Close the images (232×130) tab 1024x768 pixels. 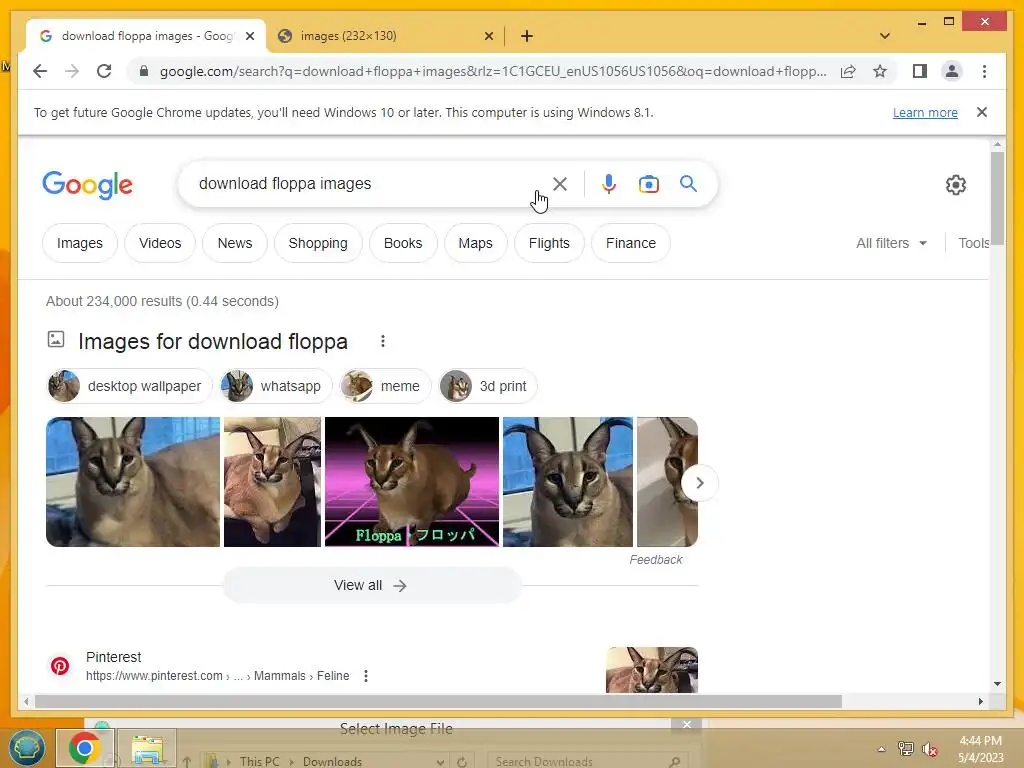(488, 36)
